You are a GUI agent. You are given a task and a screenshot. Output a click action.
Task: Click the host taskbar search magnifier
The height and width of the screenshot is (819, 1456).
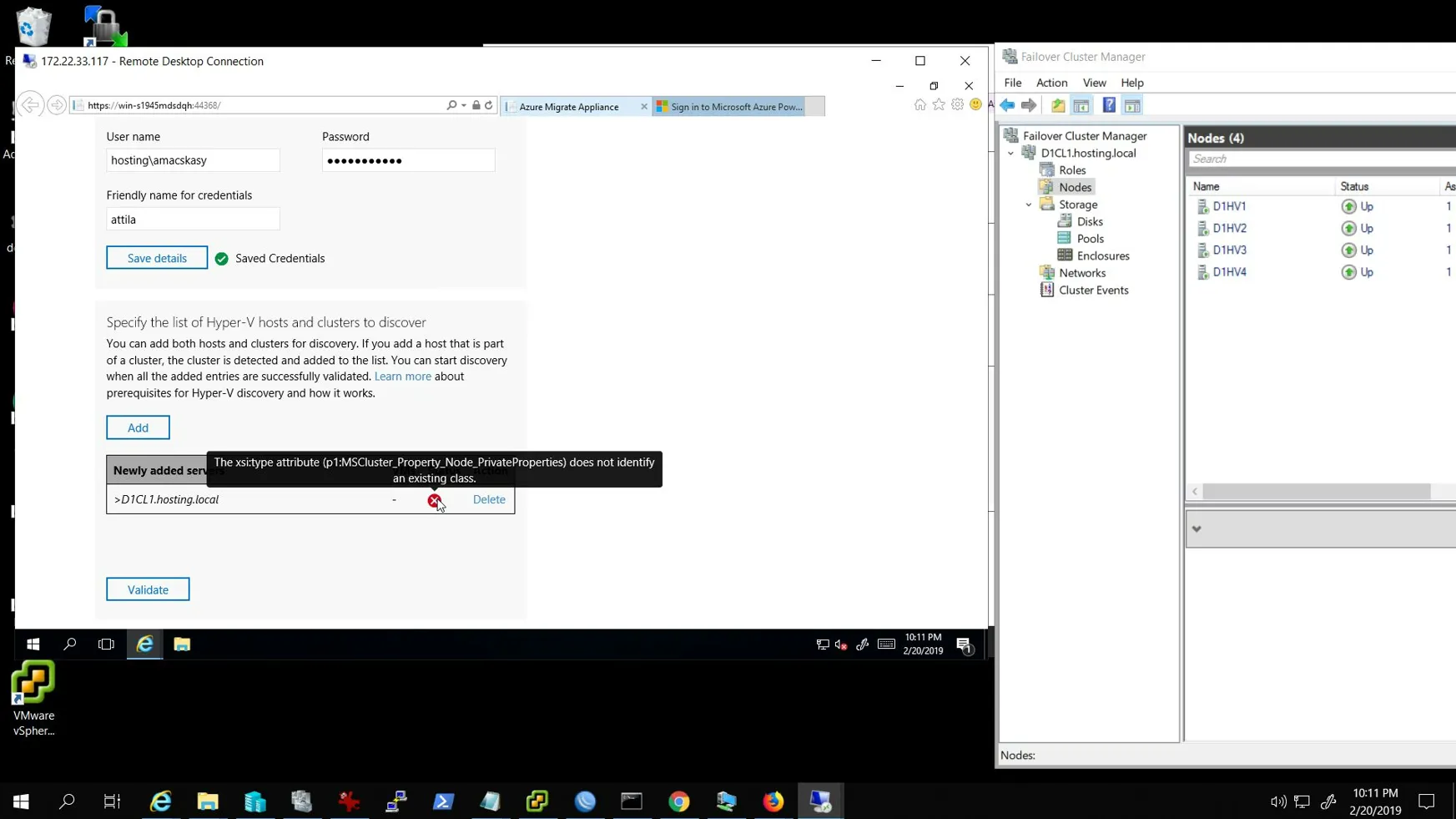[67, 801]
